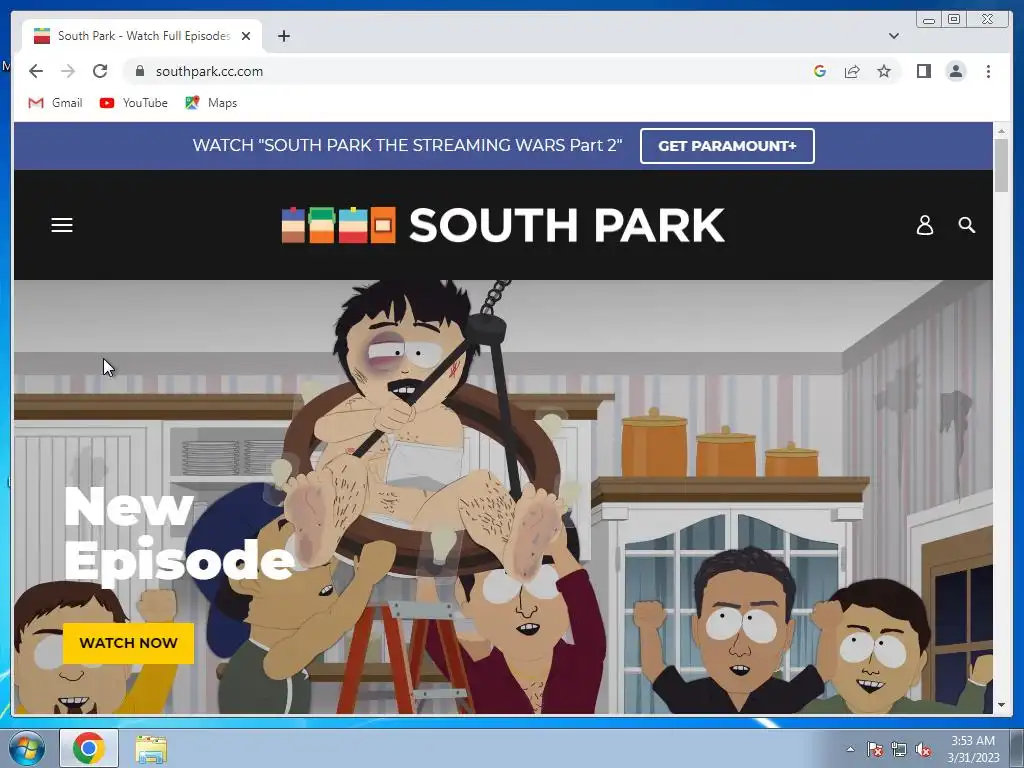Click the New Episode hero image
The width and height of the screenshot is (1024, 768).
[x=503, y=496]
